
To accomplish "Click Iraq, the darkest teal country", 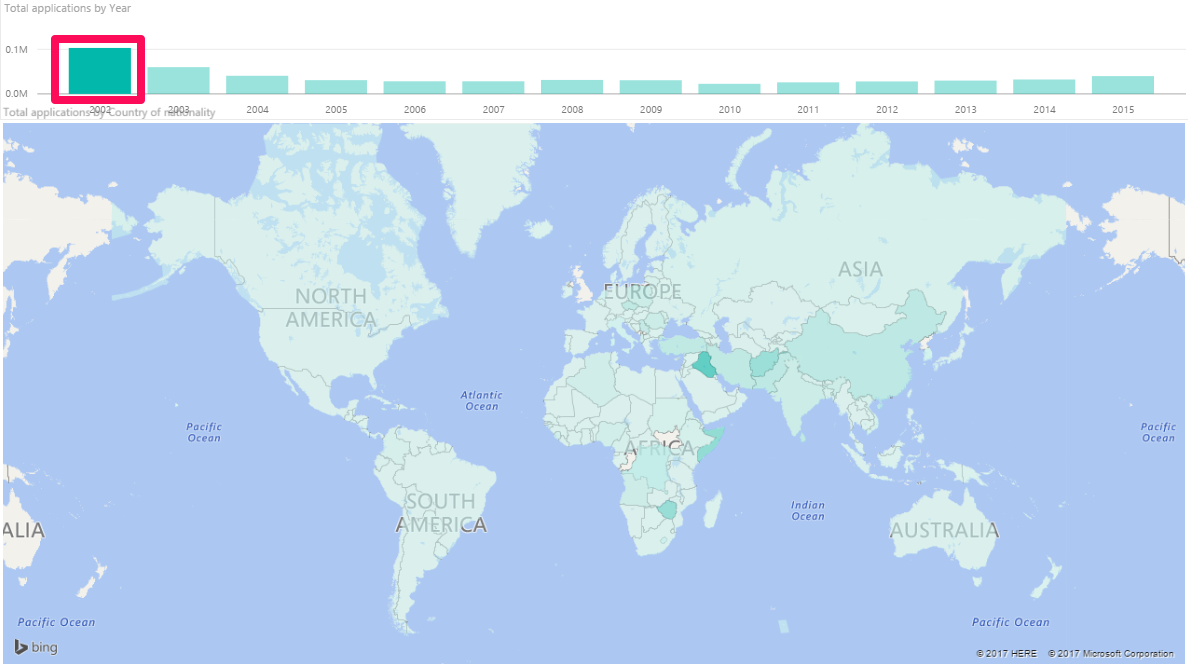I will 705,365.
